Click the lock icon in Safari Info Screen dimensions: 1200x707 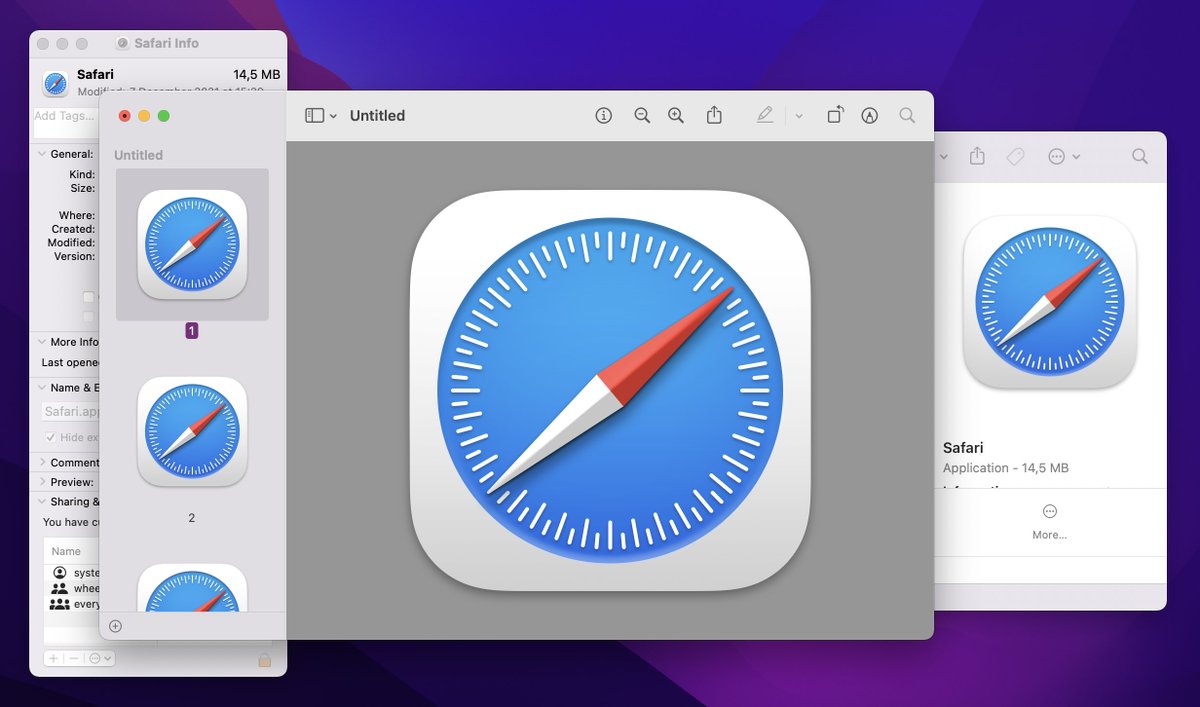coord(265,659)
